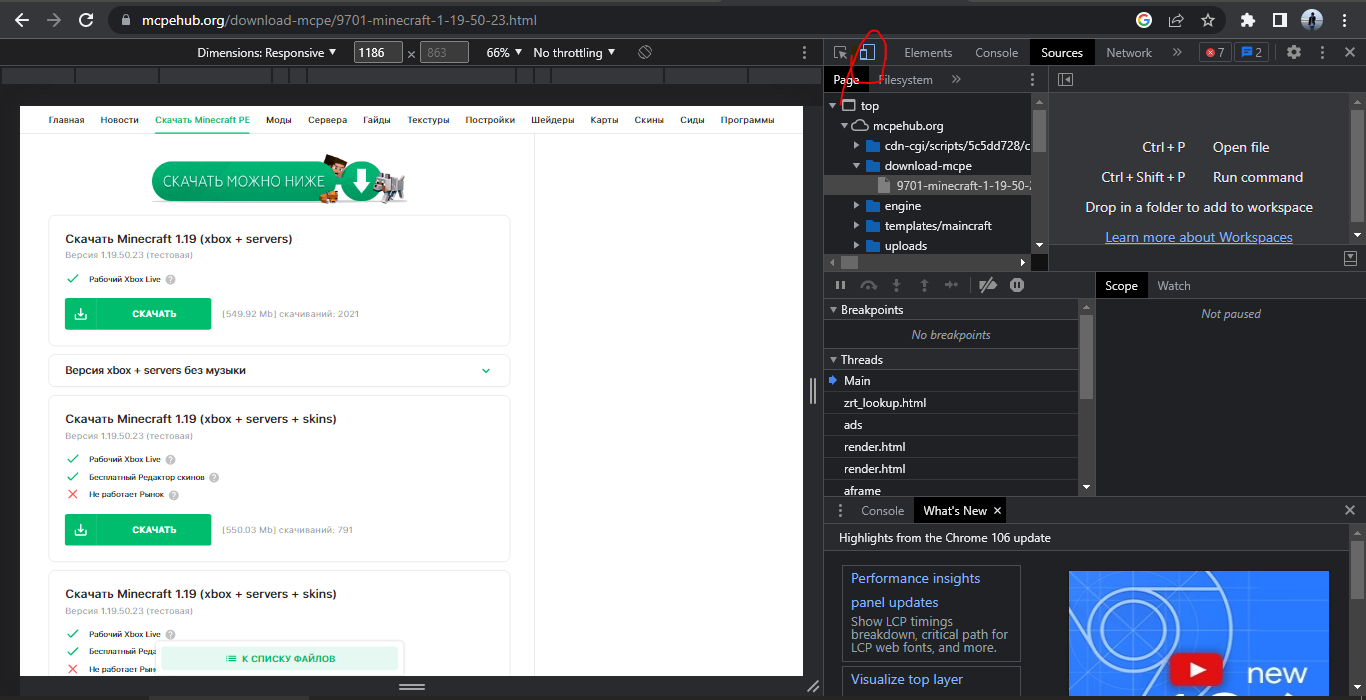
Task: Open the Chrome profile avatar
Action: point(1312,20)
